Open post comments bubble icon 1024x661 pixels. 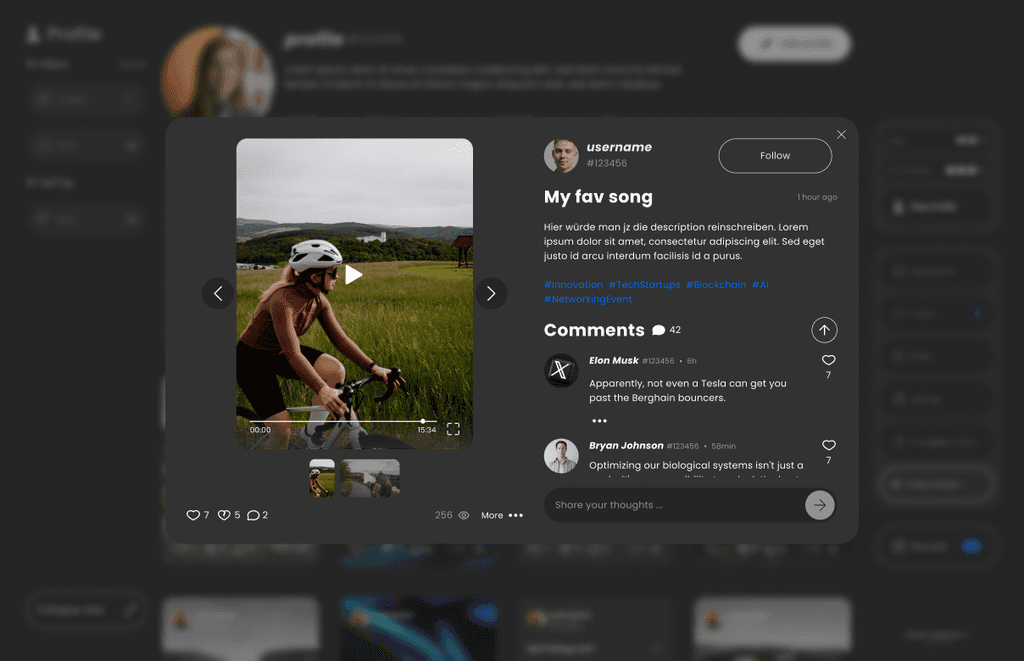pos(253,515)
